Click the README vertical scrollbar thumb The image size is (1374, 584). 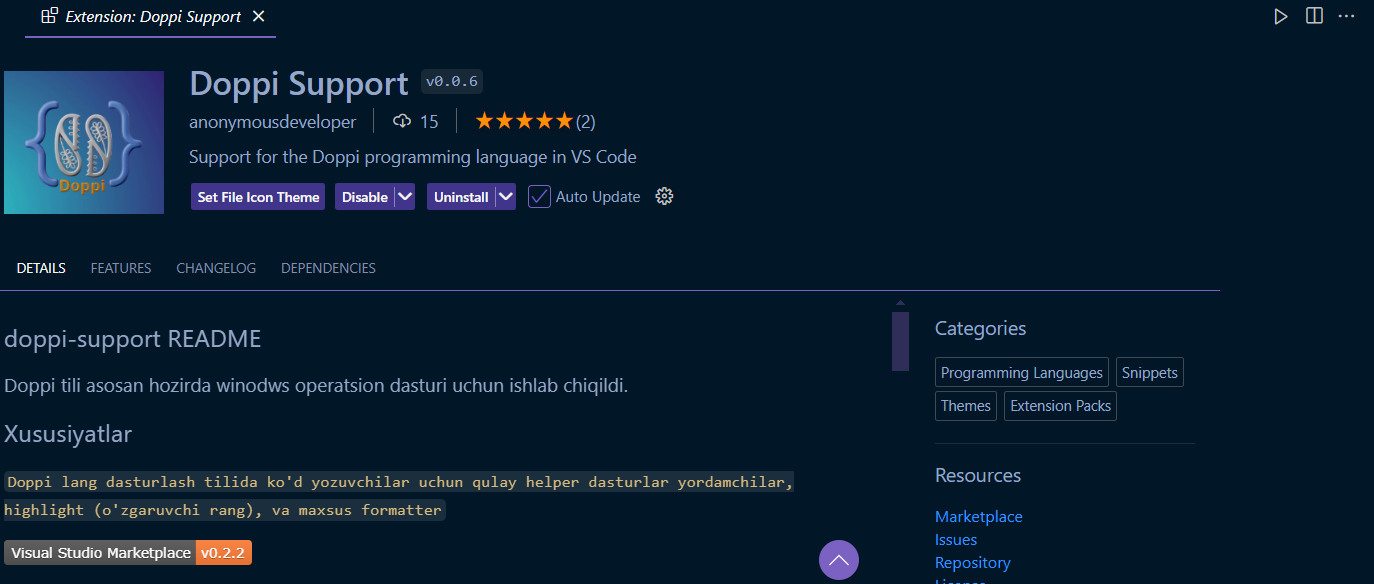900,341
